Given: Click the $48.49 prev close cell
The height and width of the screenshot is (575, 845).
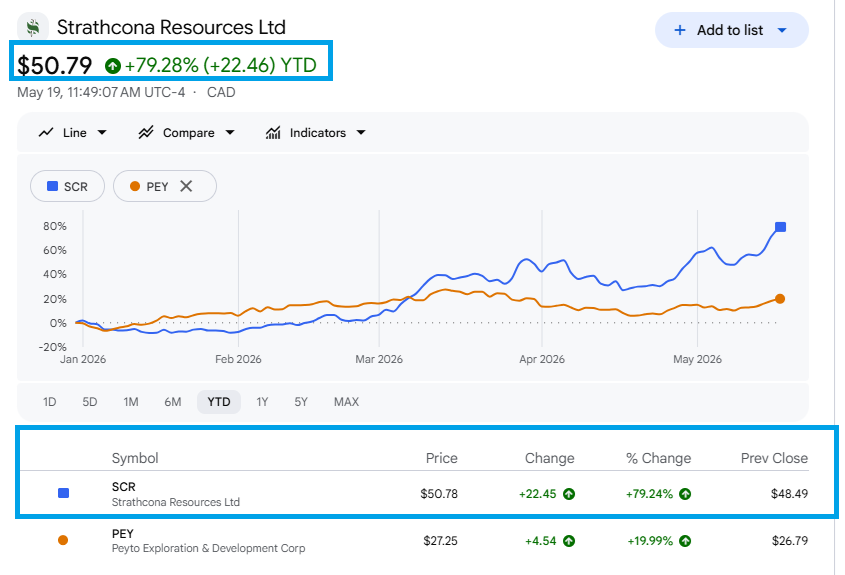Looking at the screenshot, I should pos(789,494).
